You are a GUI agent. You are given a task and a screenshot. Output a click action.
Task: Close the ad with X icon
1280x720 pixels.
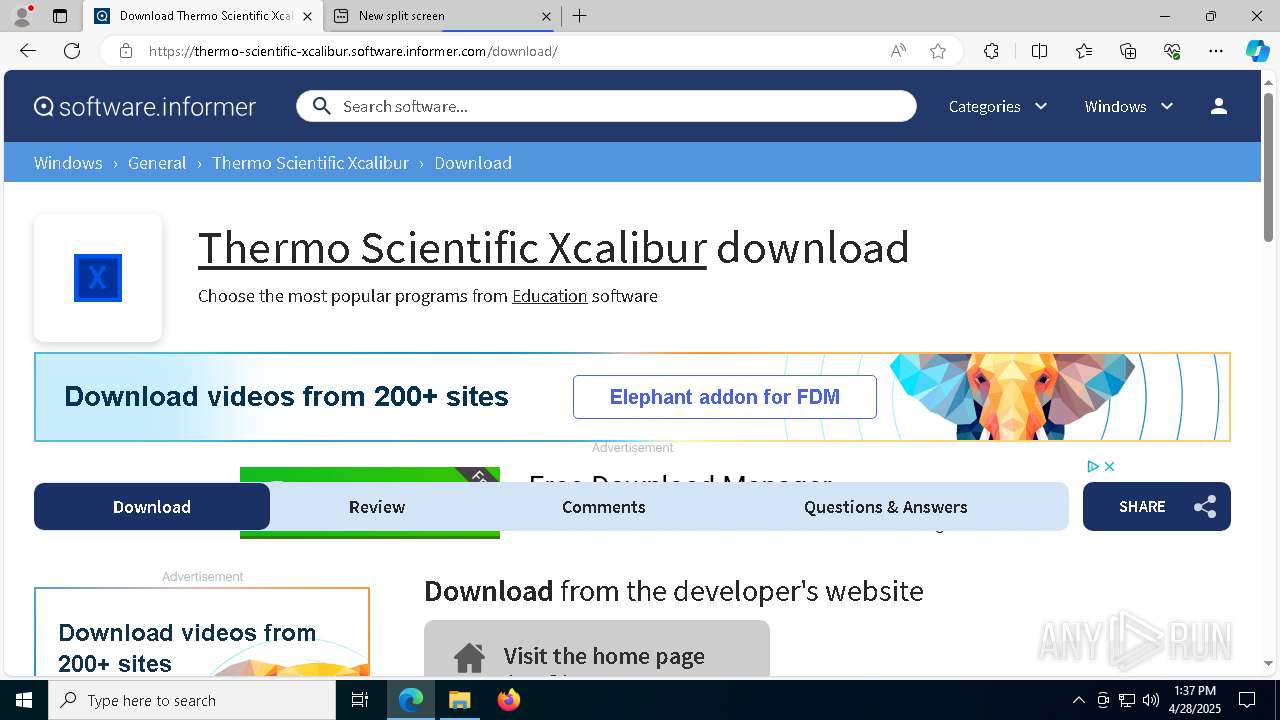[1109, 466]
